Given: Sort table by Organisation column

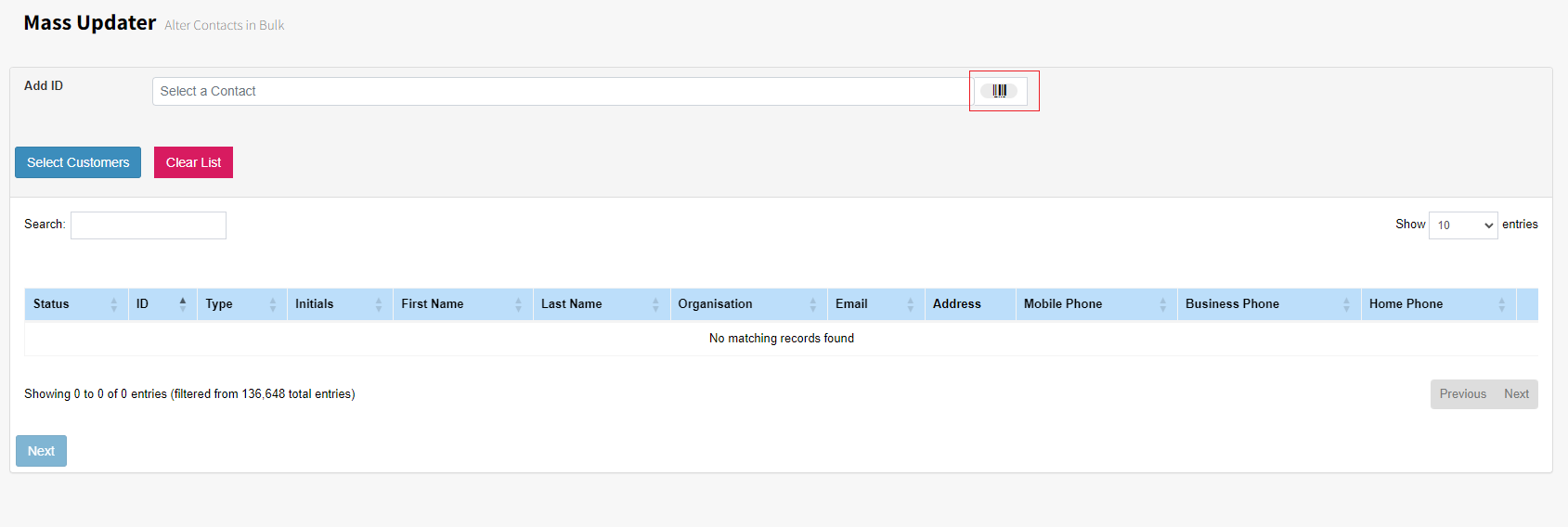Looking at the screenshot, I should pyautogui.click(x=748, y=304).
